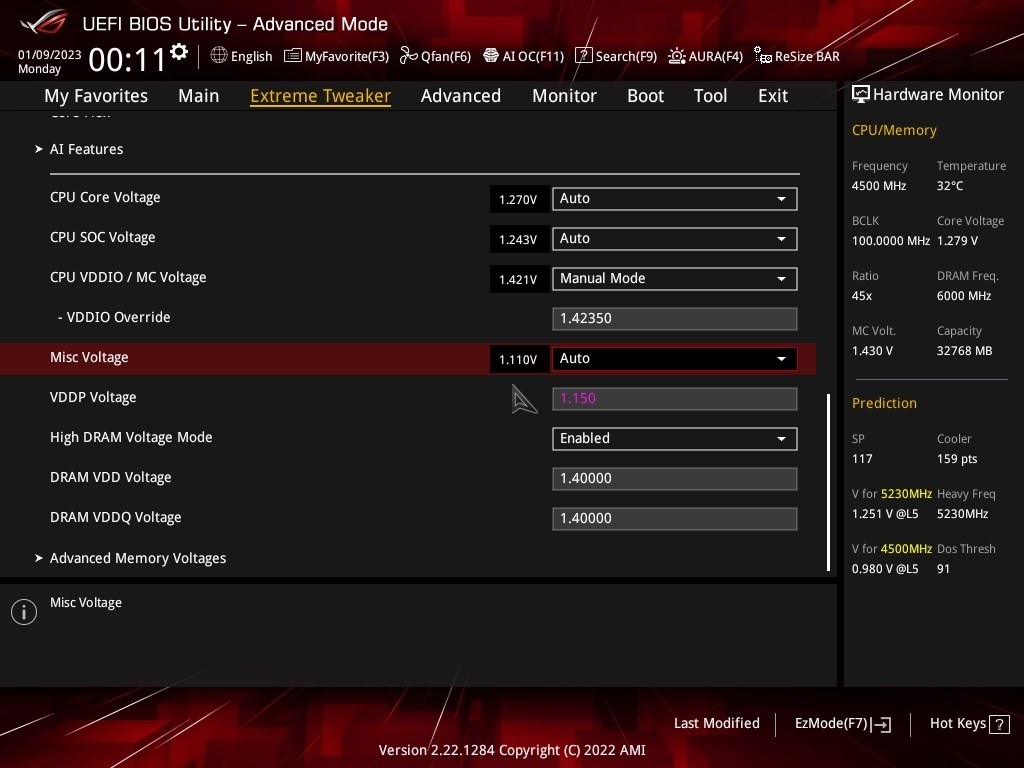Image resolution: width=1024 pixels, height=768 pixels.
Task: Switch to the Tool tab
Action: click(710, 96)
